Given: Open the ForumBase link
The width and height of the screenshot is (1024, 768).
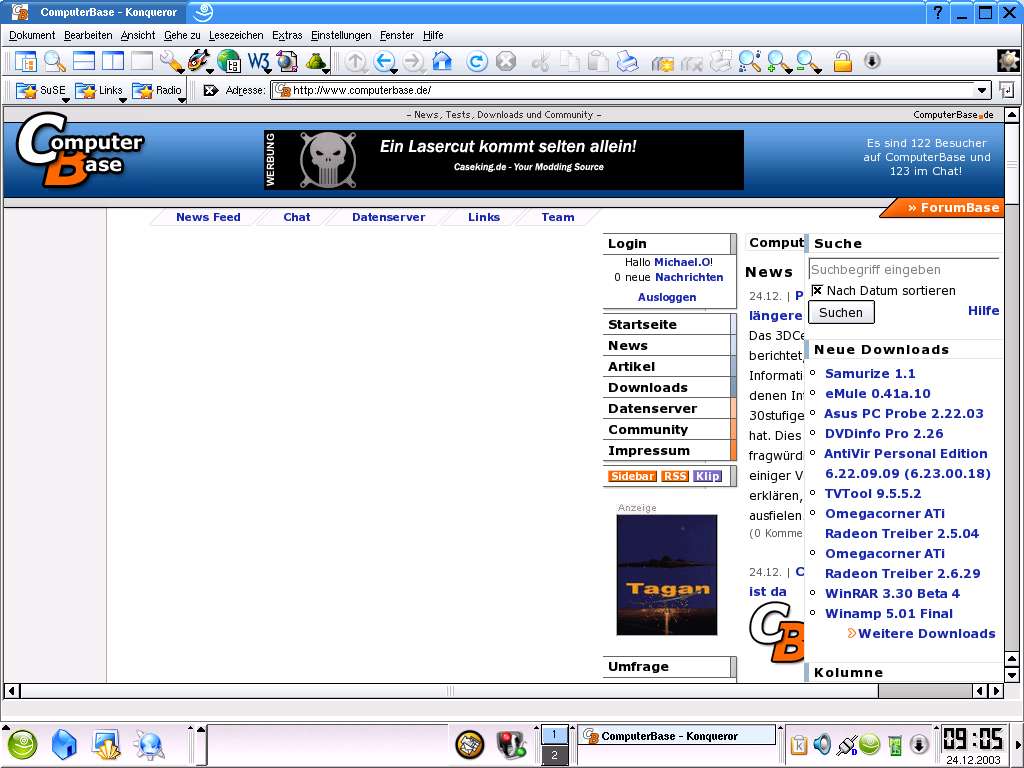Looking at the screenshot, I should tap(953, 208).
